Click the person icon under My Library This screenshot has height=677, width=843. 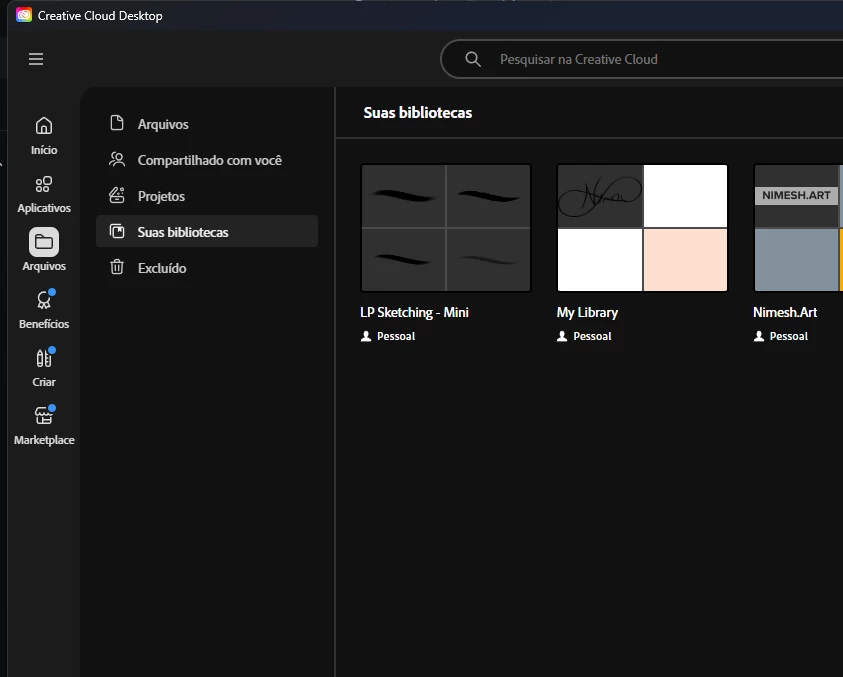click(562, 336)
